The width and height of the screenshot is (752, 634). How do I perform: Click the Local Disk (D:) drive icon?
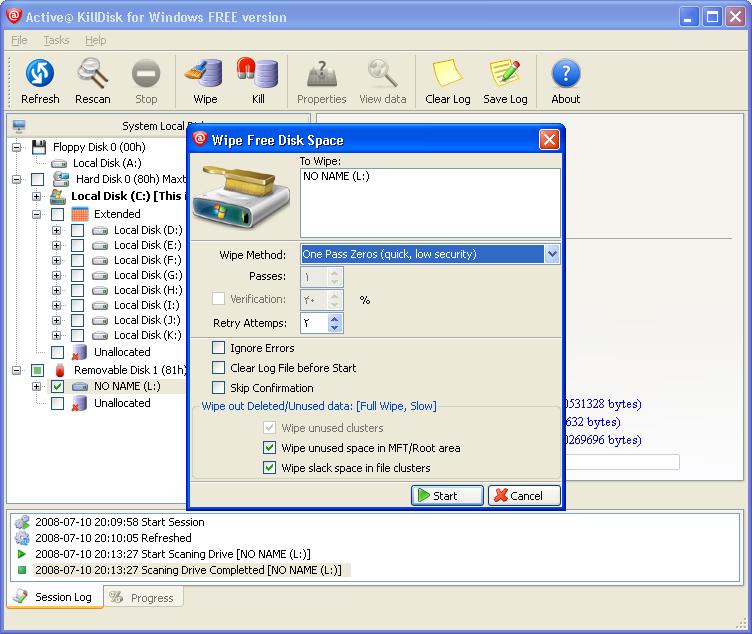(x=100, y=231)
